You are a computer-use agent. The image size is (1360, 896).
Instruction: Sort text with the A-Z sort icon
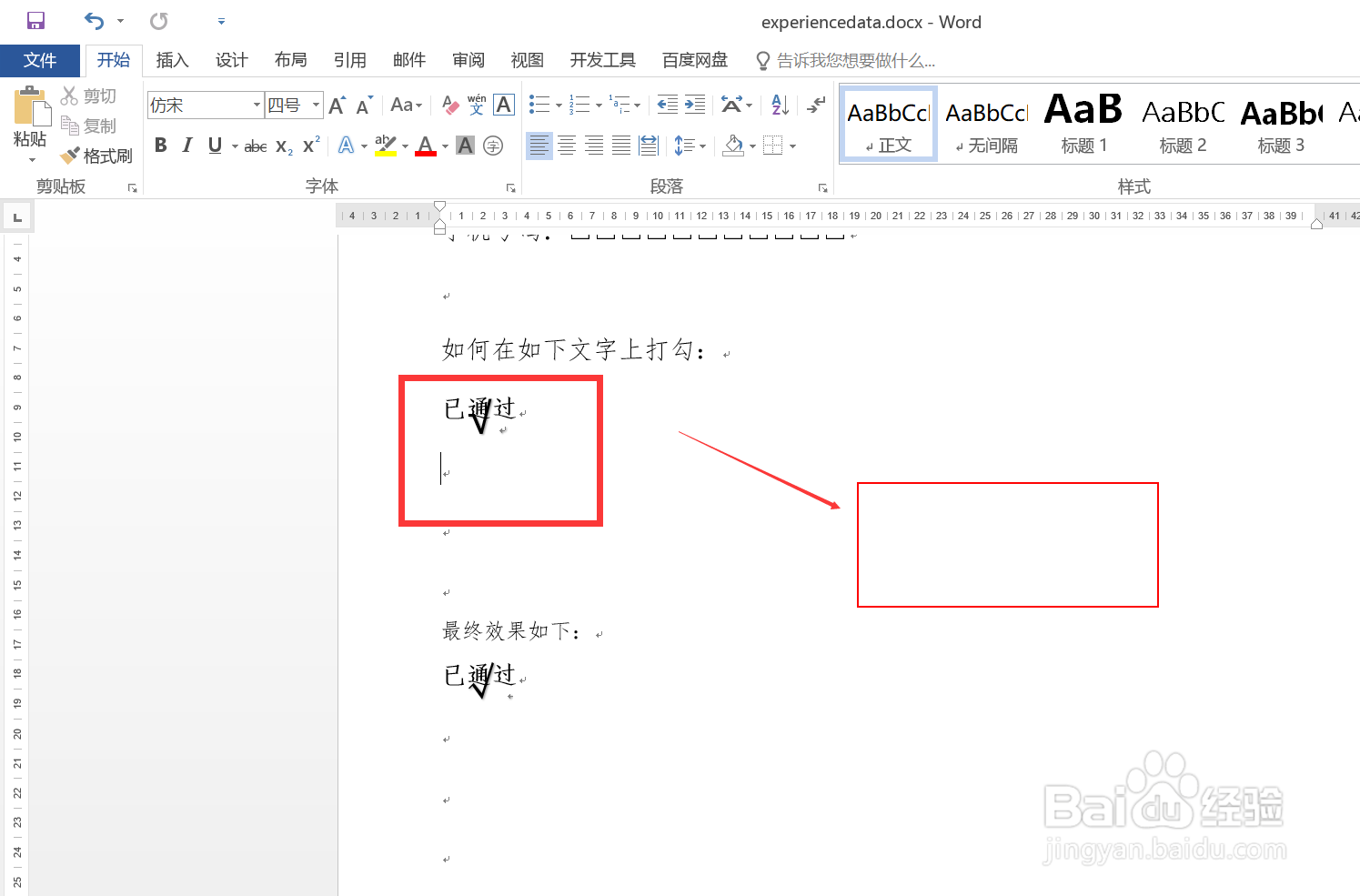click(780, 106)
